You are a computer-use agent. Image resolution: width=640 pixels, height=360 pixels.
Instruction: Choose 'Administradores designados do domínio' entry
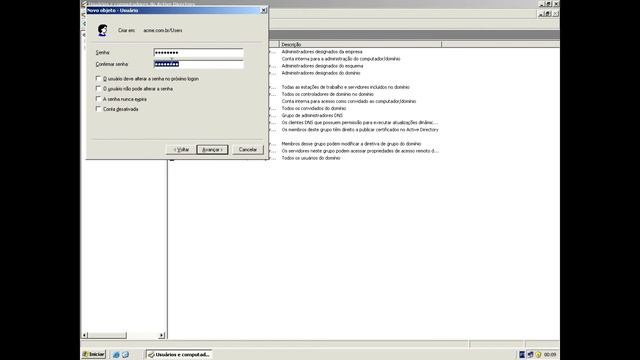321,73
